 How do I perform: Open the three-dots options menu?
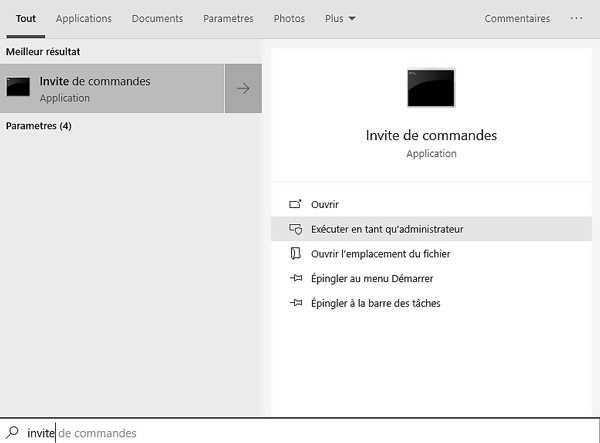[x=576, y=18]
